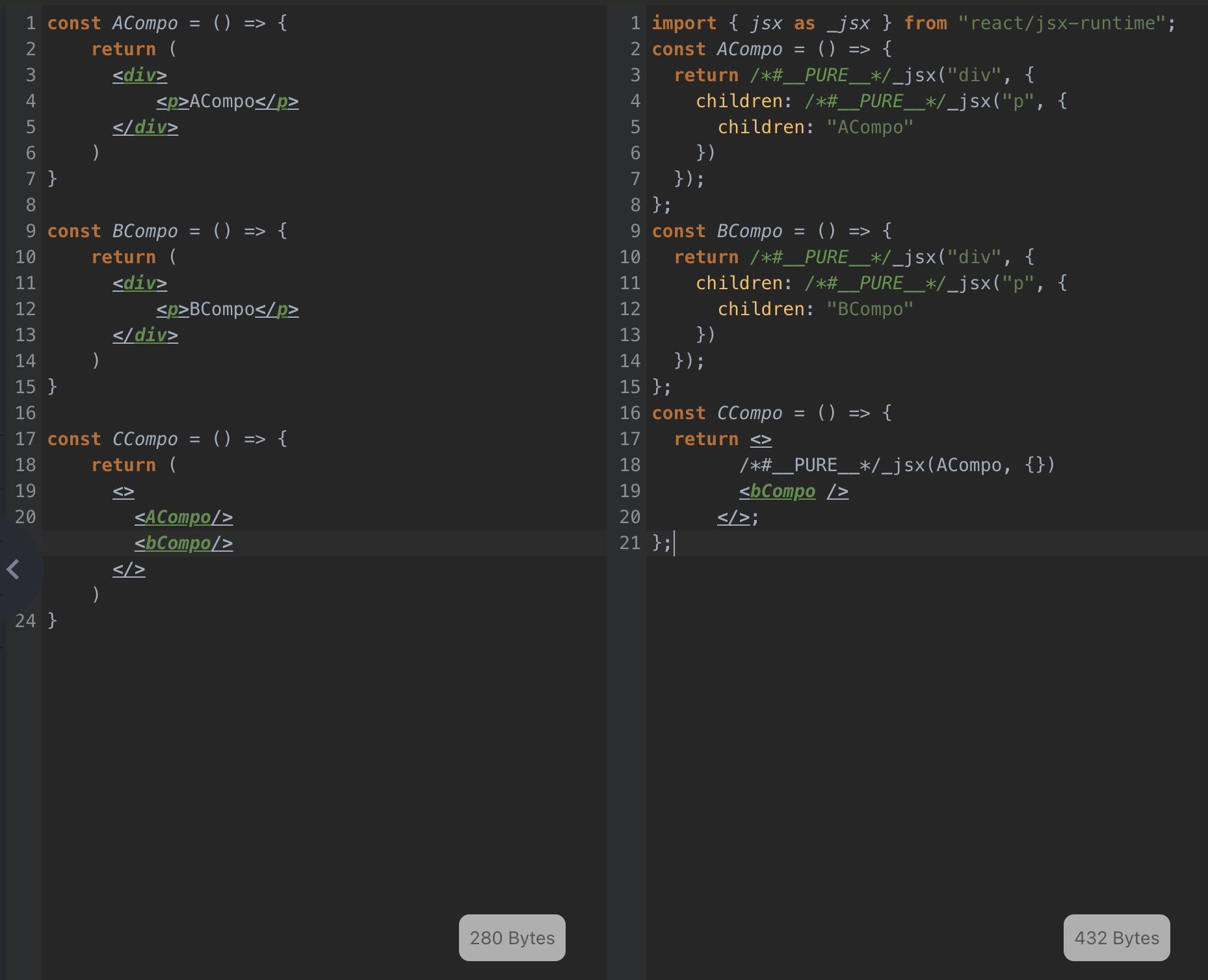Click '<p>BCompo</p>' on left editor line 12

(x=228, y=309)
